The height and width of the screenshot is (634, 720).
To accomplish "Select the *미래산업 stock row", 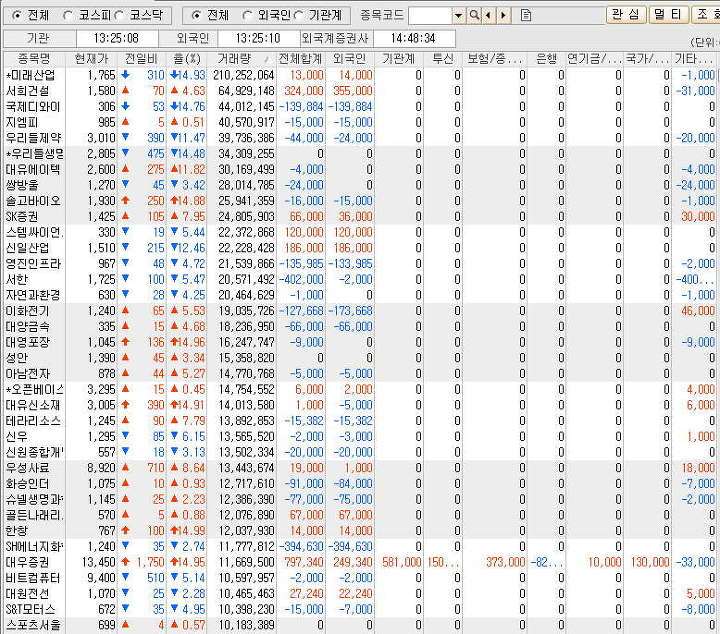I will [x=360, y=75].
